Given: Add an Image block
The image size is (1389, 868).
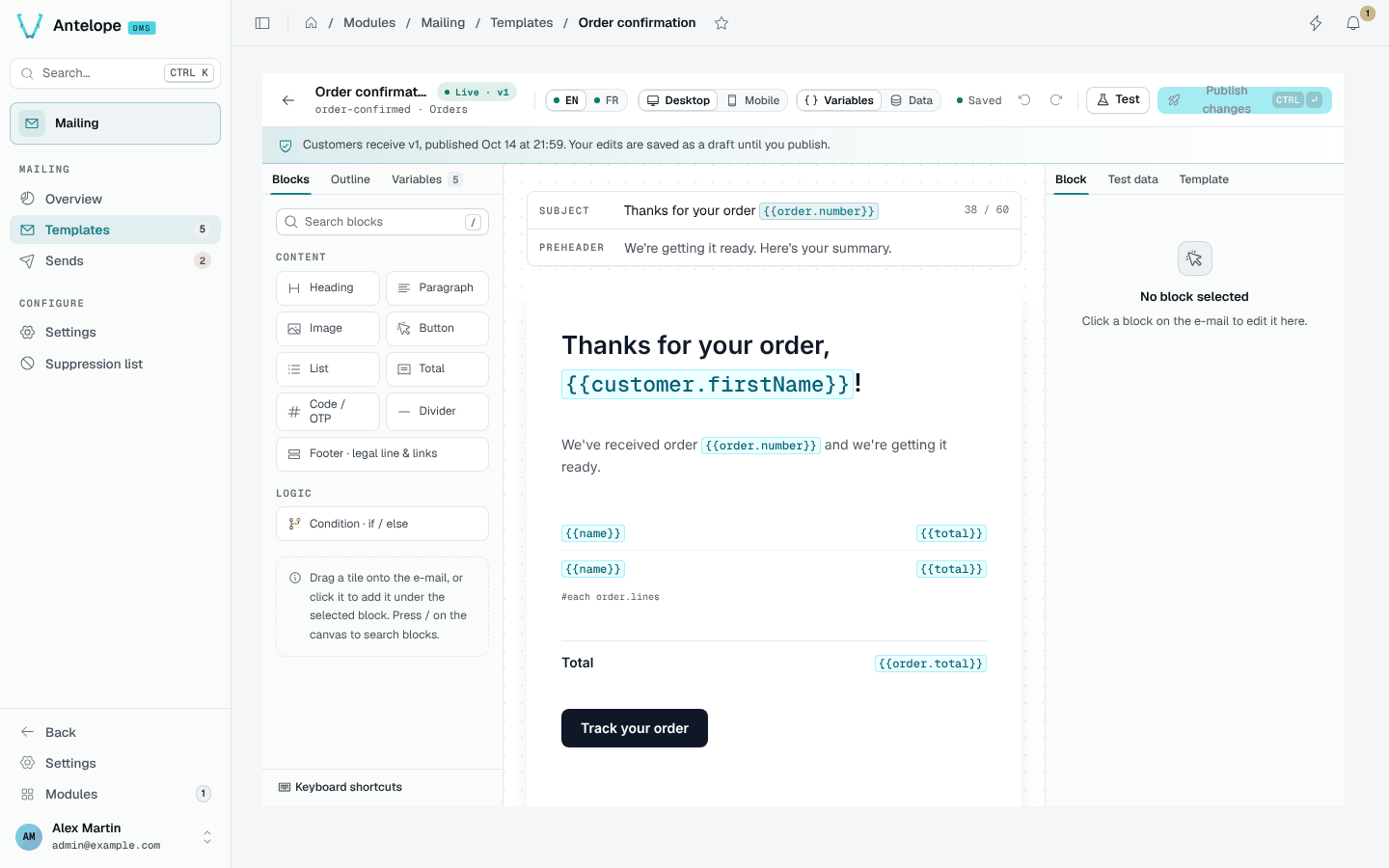Looking at the screenshot, I should pyautogui.click(x=328, y=329).
